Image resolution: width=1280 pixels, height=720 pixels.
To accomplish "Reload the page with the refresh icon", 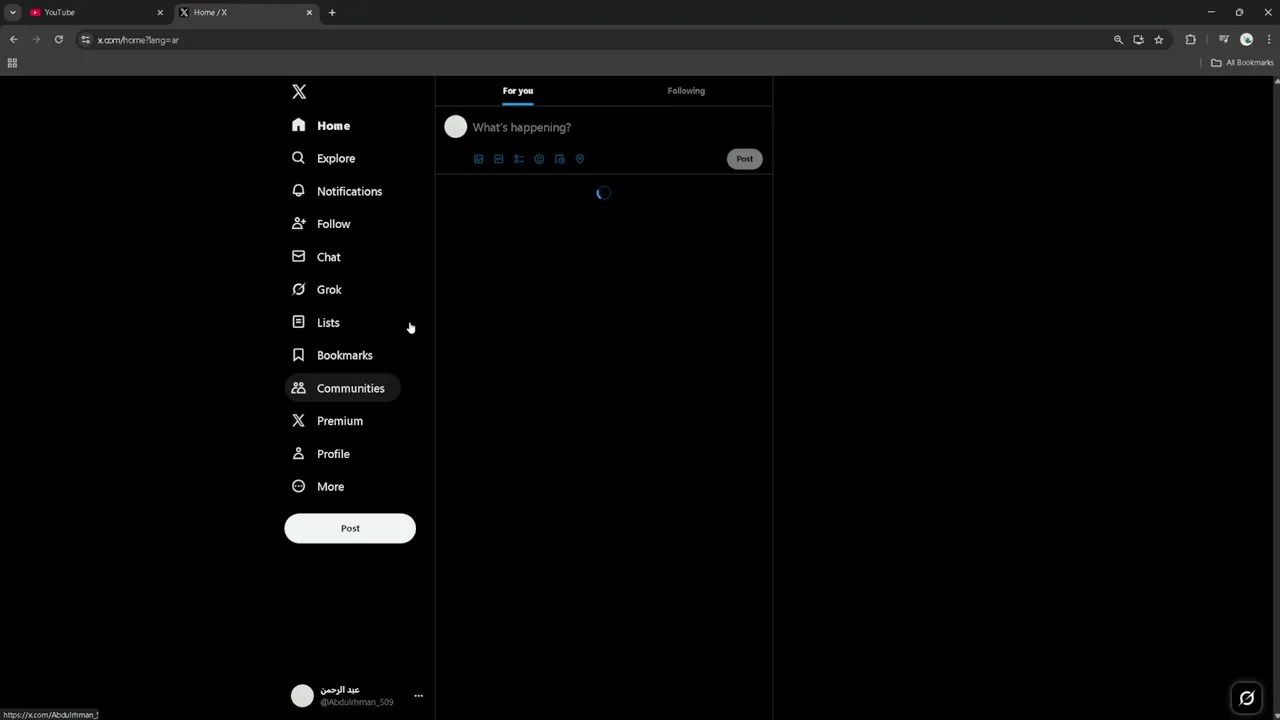I will (59, 40).
